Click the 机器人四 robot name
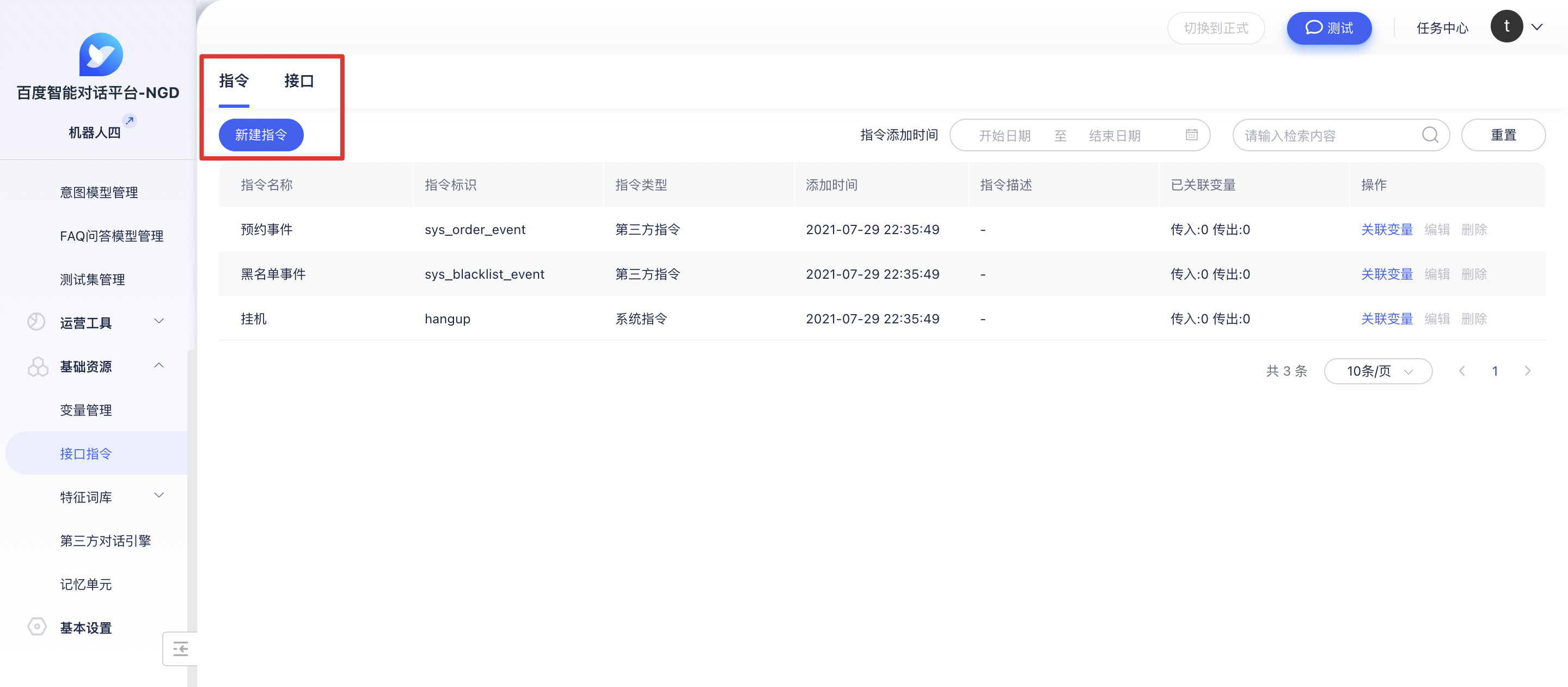The width and height of the screenshot is (1568, 687). coord(94,133)
